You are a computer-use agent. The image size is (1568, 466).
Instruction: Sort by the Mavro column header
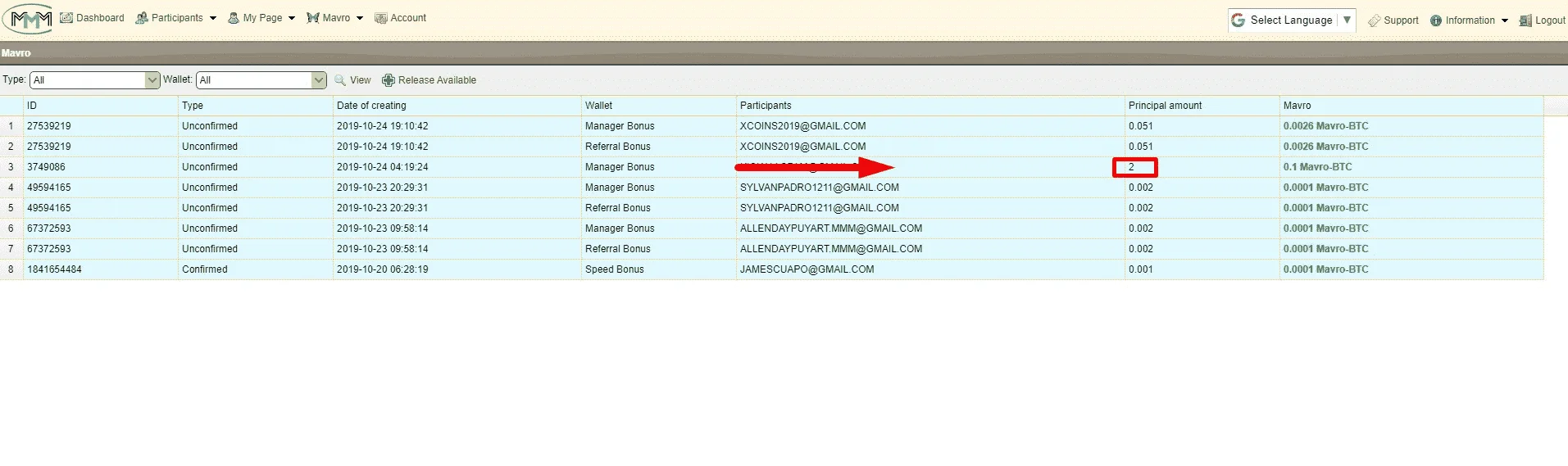click(1411, 106)
